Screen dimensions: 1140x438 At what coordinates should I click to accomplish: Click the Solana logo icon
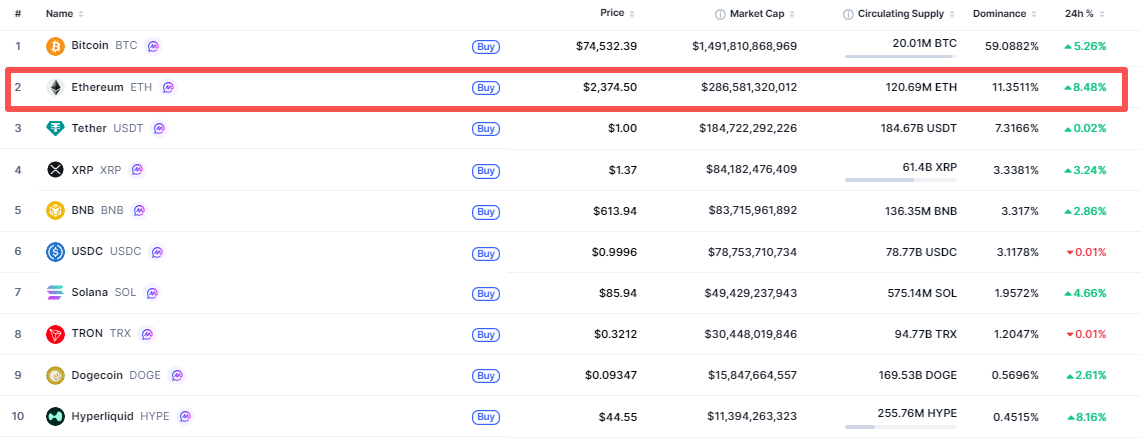click(x=56, y=293)
